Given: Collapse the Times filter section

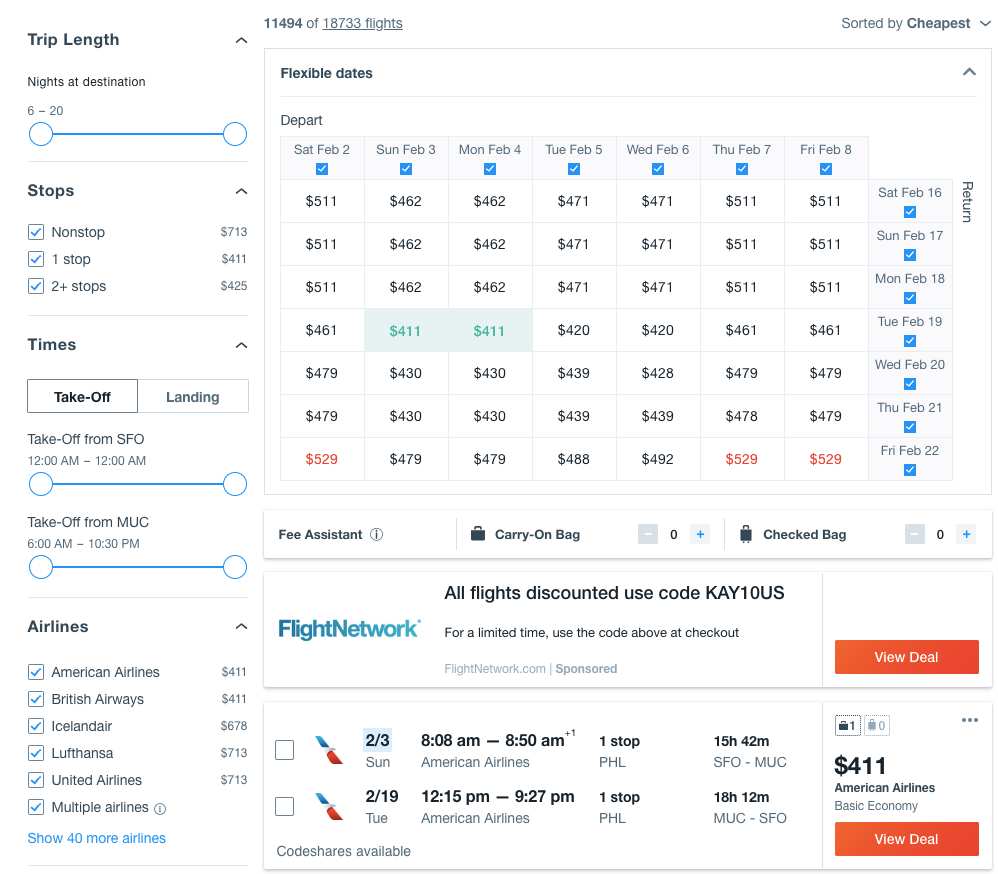Looking at the screenshot, I should tap(241, 345).
